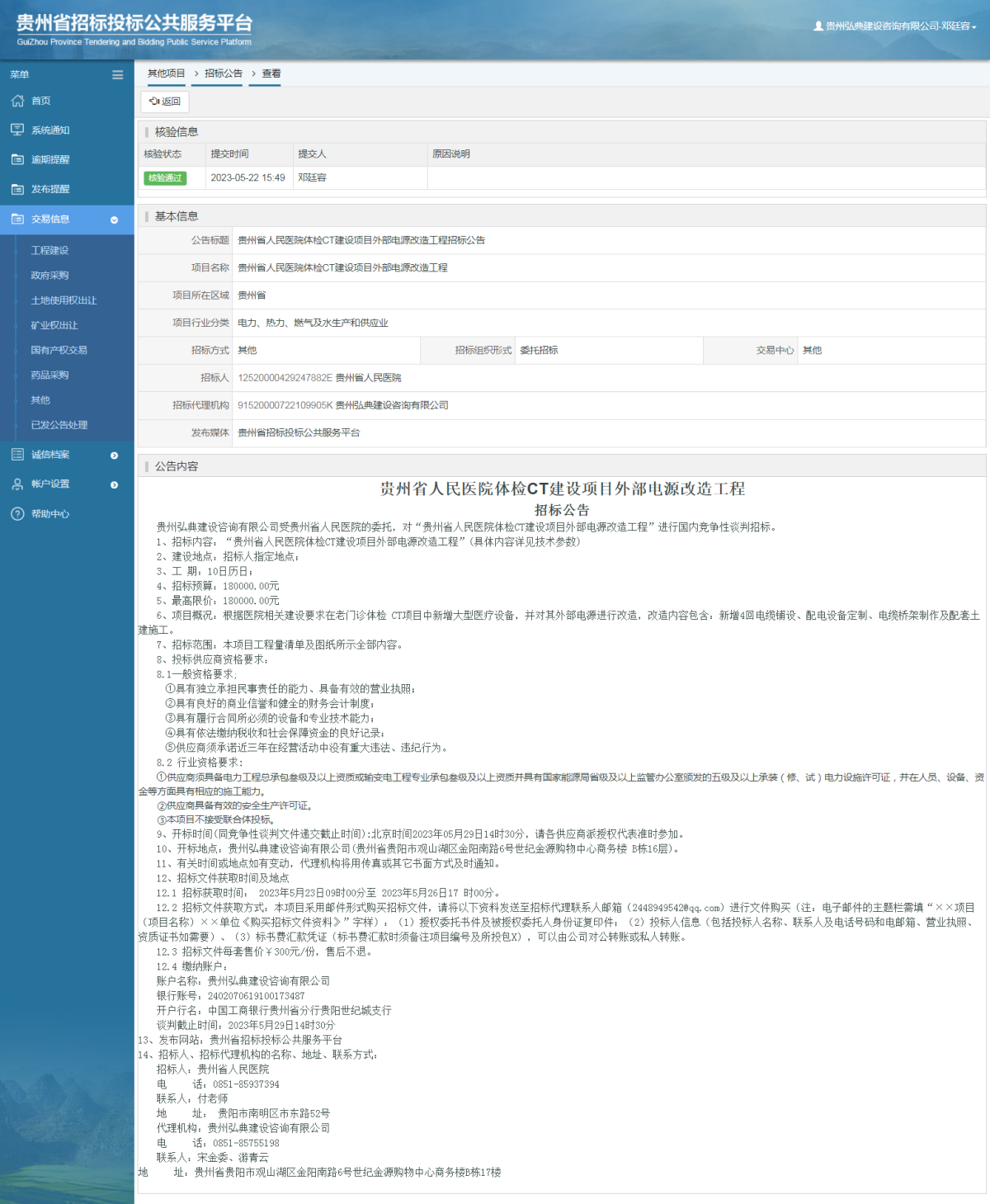The height and width of the screenshot is (1204, 990).
Task: Expand the 诚信档案 section arrow
Action: [x=114, y=455]
